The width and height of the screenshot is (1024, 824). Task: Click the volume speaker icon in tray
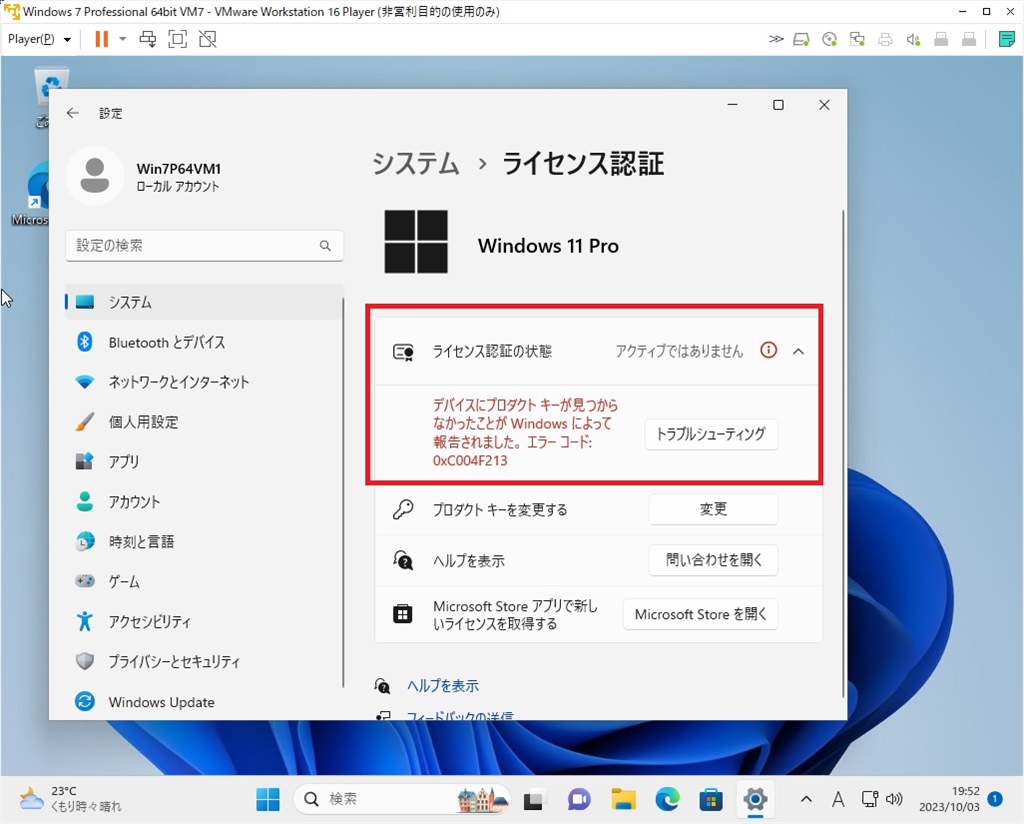[893, 799]
